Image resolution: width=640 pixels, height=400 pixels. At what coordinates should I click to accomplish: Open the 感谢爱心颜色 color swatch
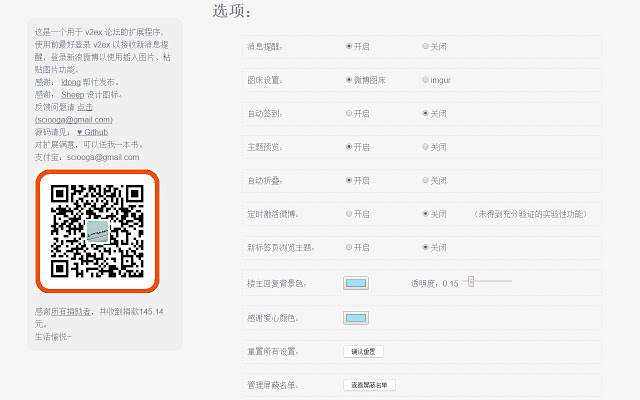(355, 319)
